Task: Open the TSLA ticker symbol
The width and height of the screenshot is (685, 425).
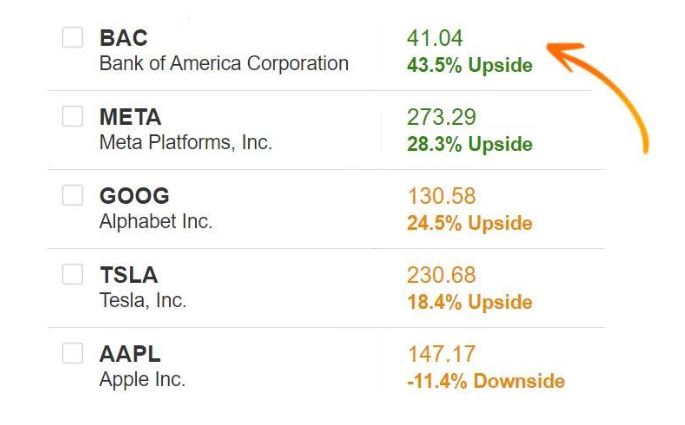Action: point(129,275)
